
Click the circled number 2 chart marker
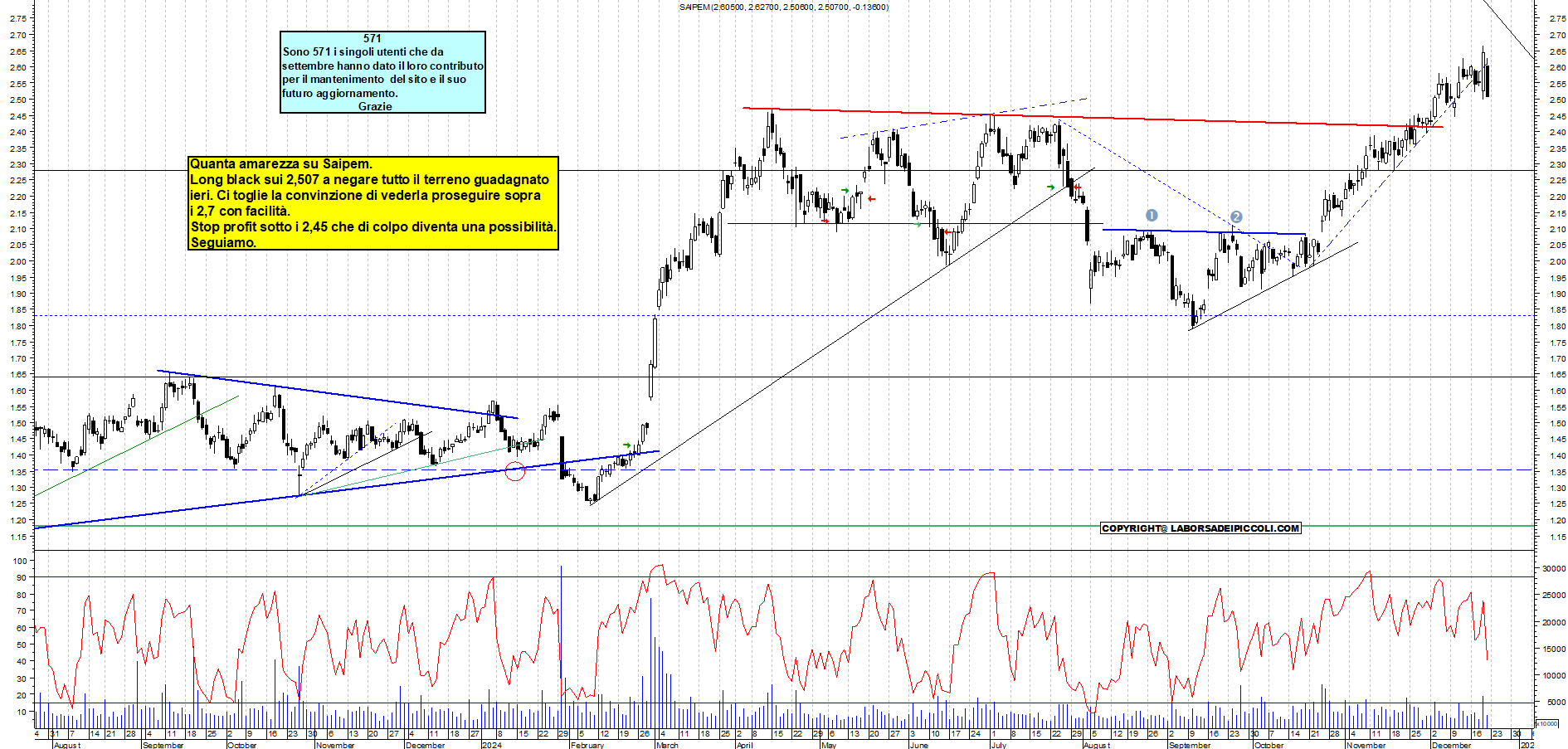click(1236, 216)
